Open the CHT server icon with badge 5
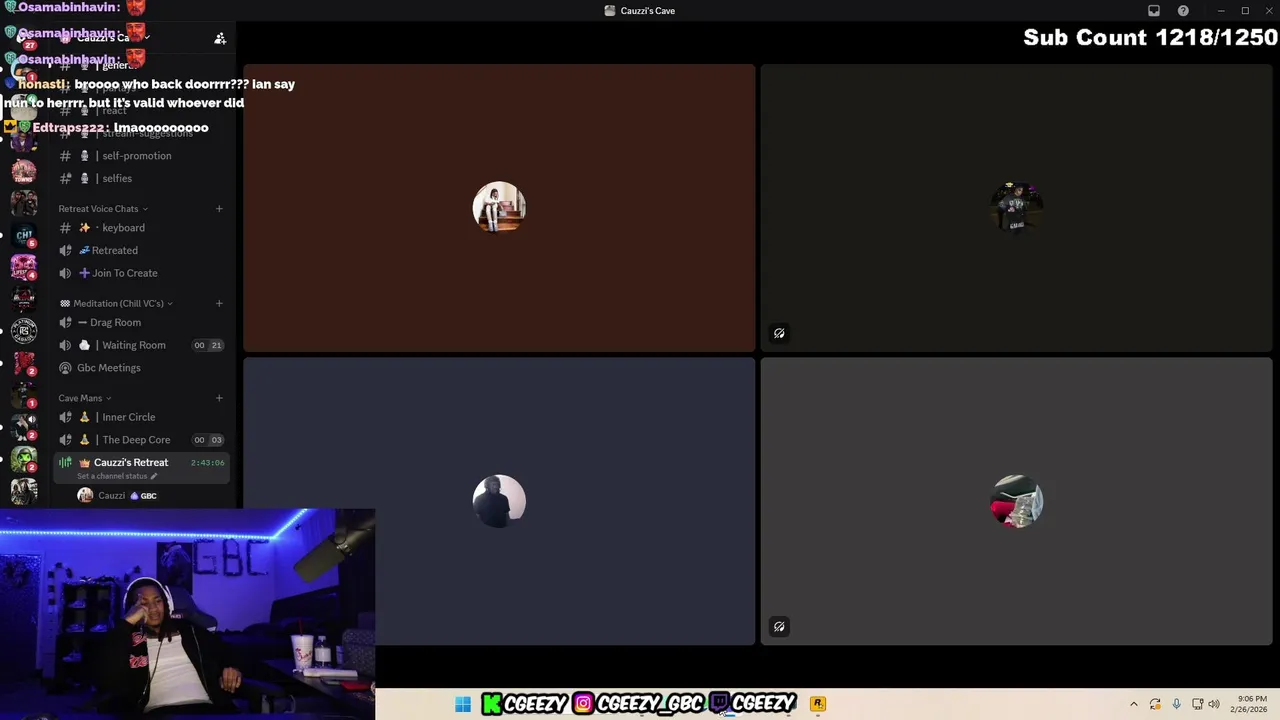Viewport: 1280px width, 720px height. 23,235
